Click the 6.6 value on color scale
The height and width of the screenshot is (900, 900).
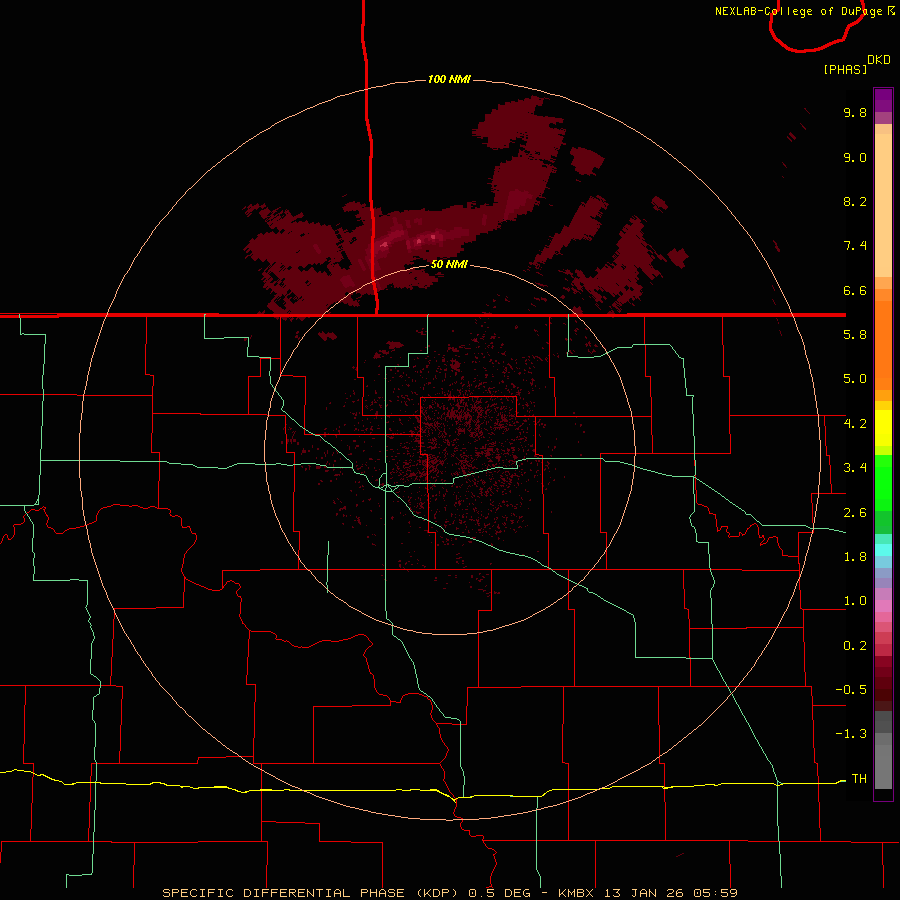(855, 290)
